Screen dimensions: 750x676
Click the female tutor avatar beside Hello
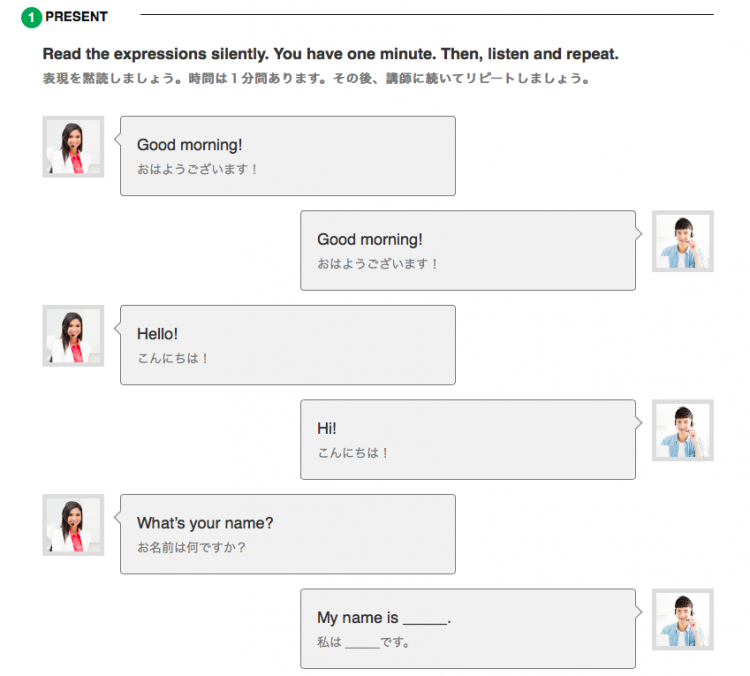[x=73, y=336]
